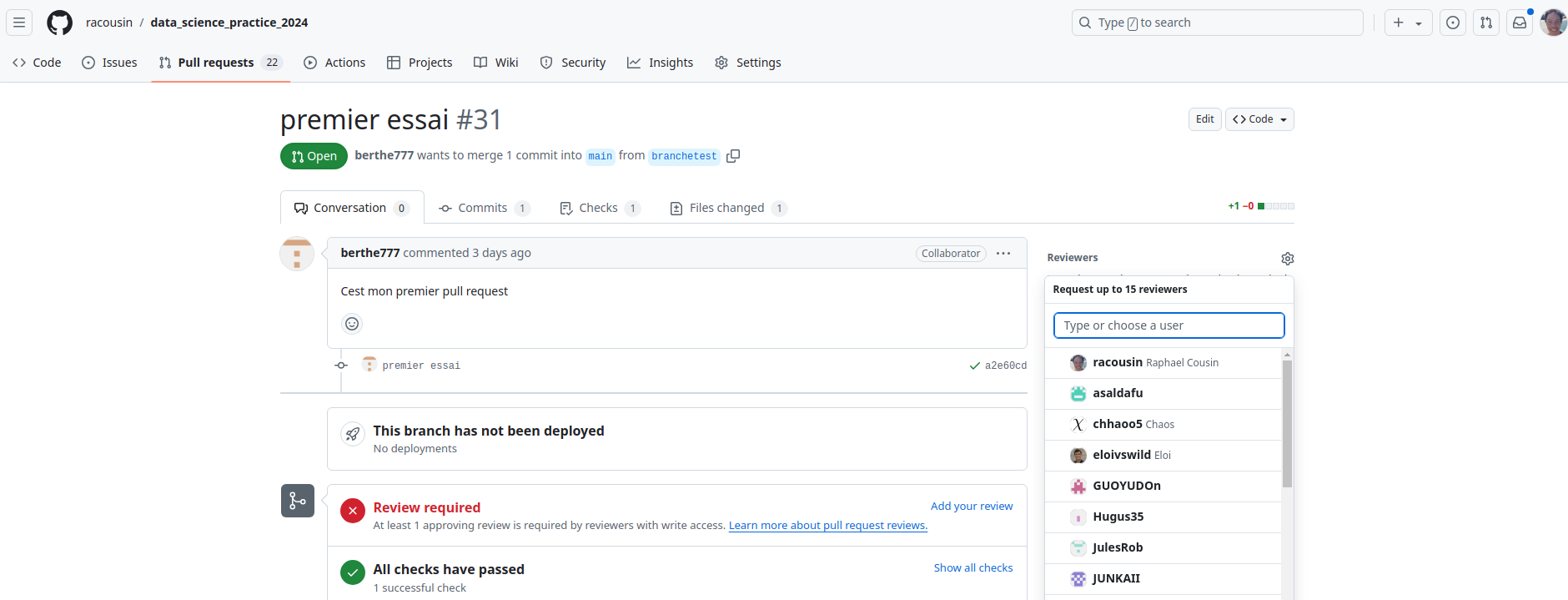This screenshot has height=600, width=1568.
Task: Click the Reviewers gear icon
Action: [x=1287, y=259]
